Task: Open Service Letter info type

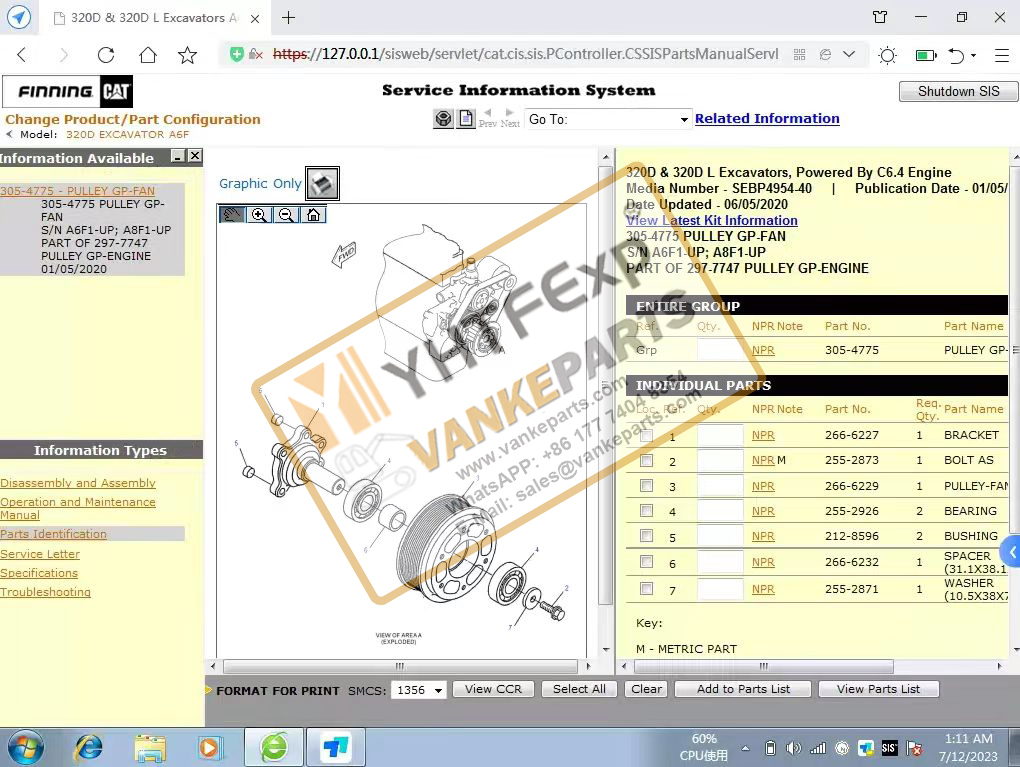Action: tap(40, 554)
